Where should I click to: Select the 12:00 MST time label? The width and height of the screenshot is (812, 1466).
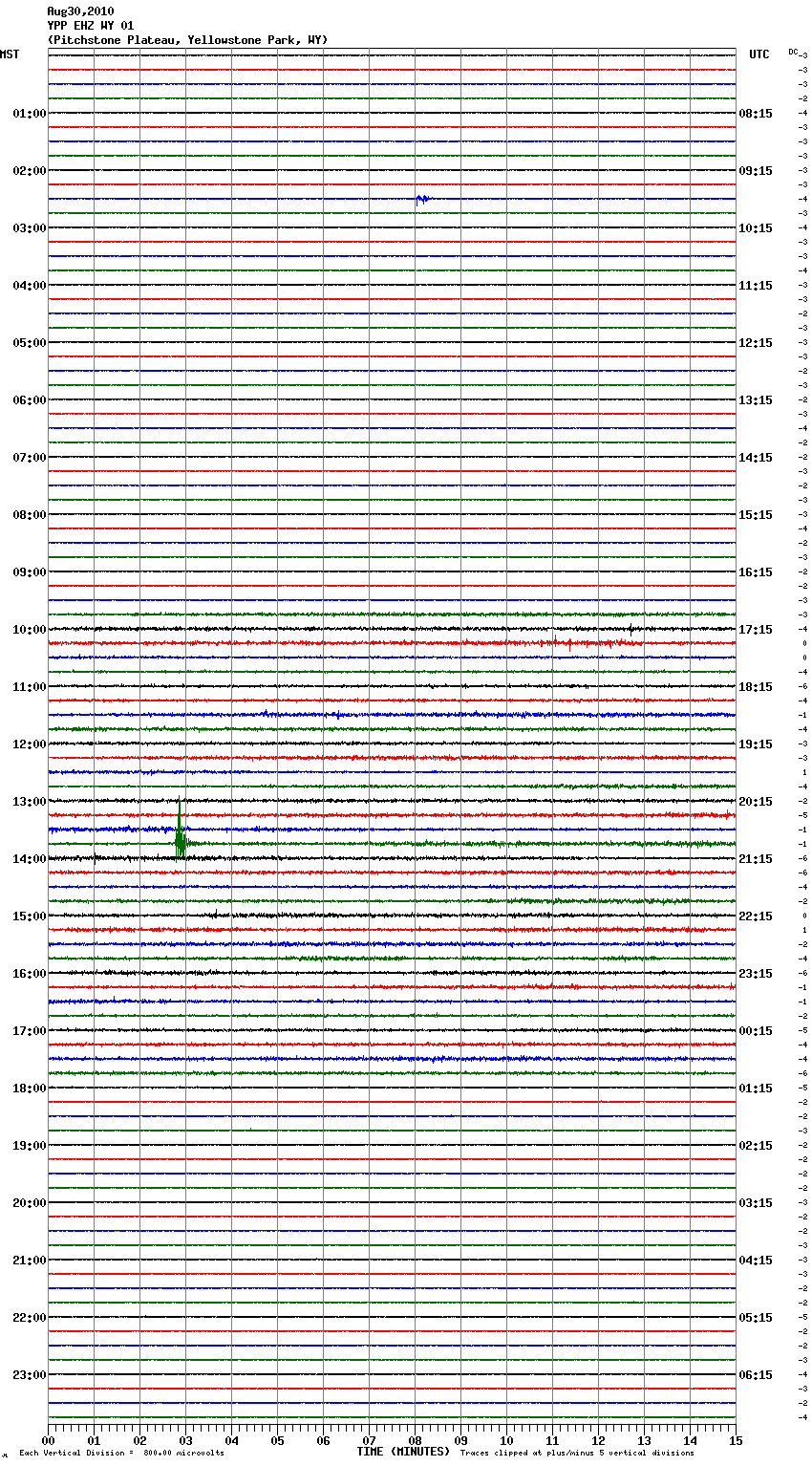click(30, 744)
